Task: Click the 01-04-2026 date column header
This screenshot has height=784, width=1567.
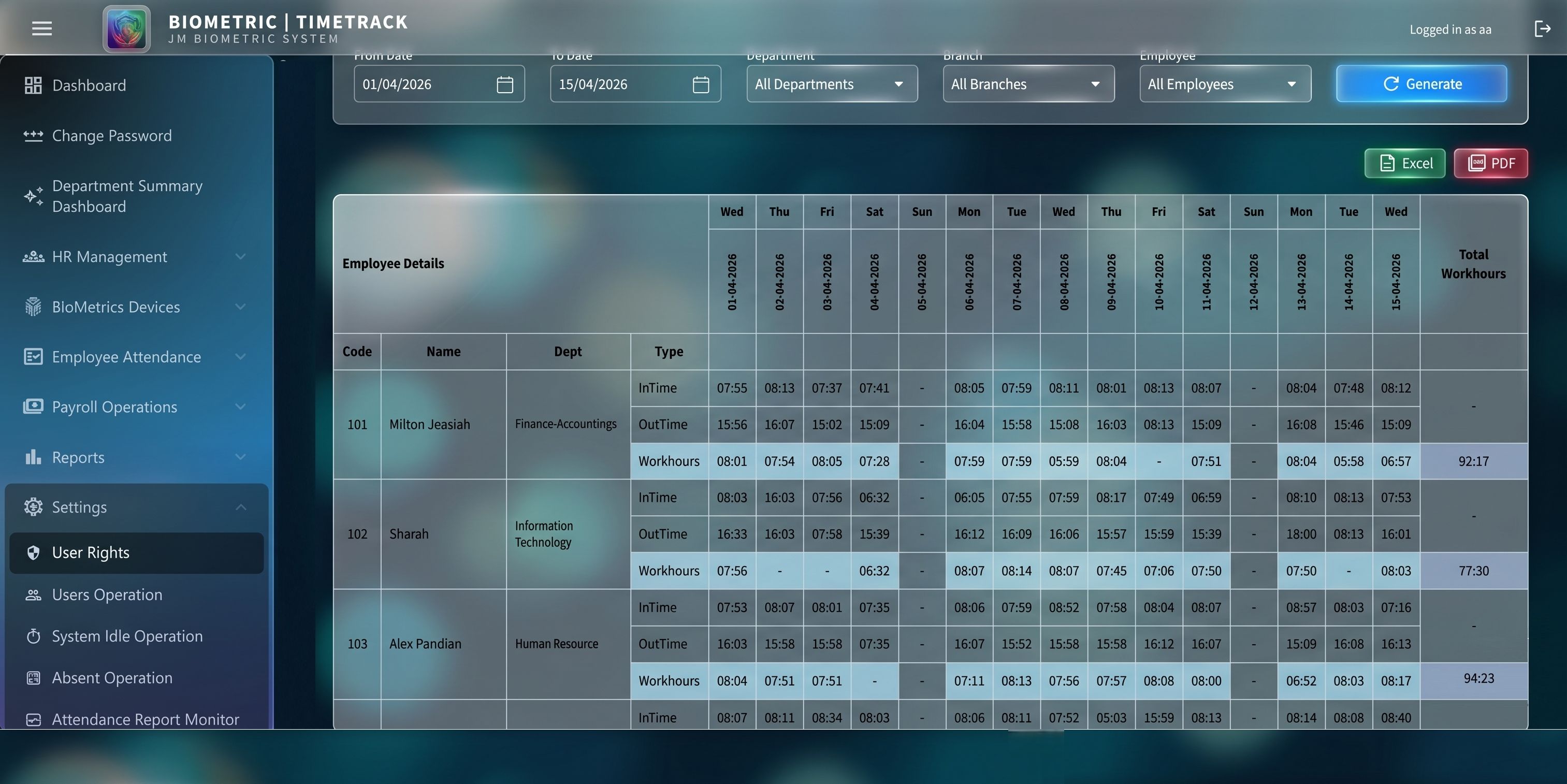Action: coord(732,282)
